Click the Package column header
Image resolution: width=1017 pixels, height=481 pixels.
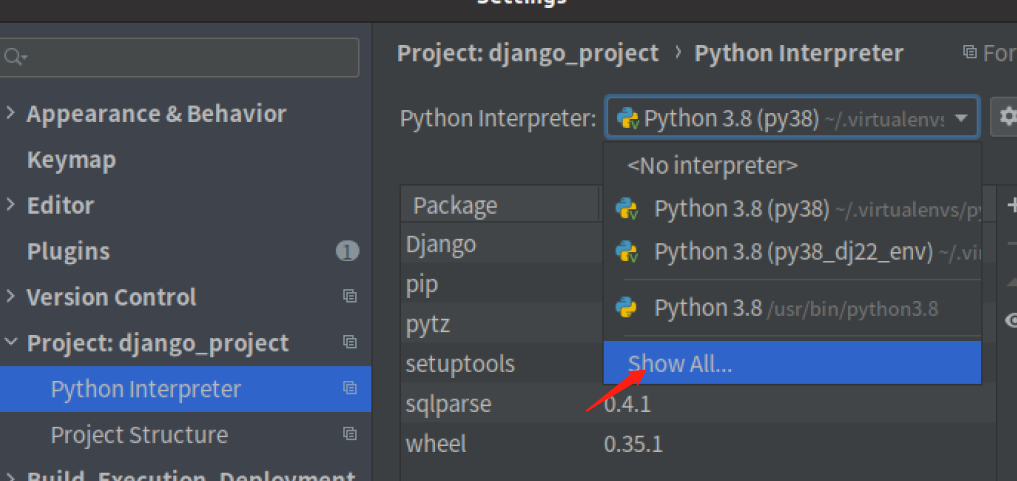tap(500, 205)
